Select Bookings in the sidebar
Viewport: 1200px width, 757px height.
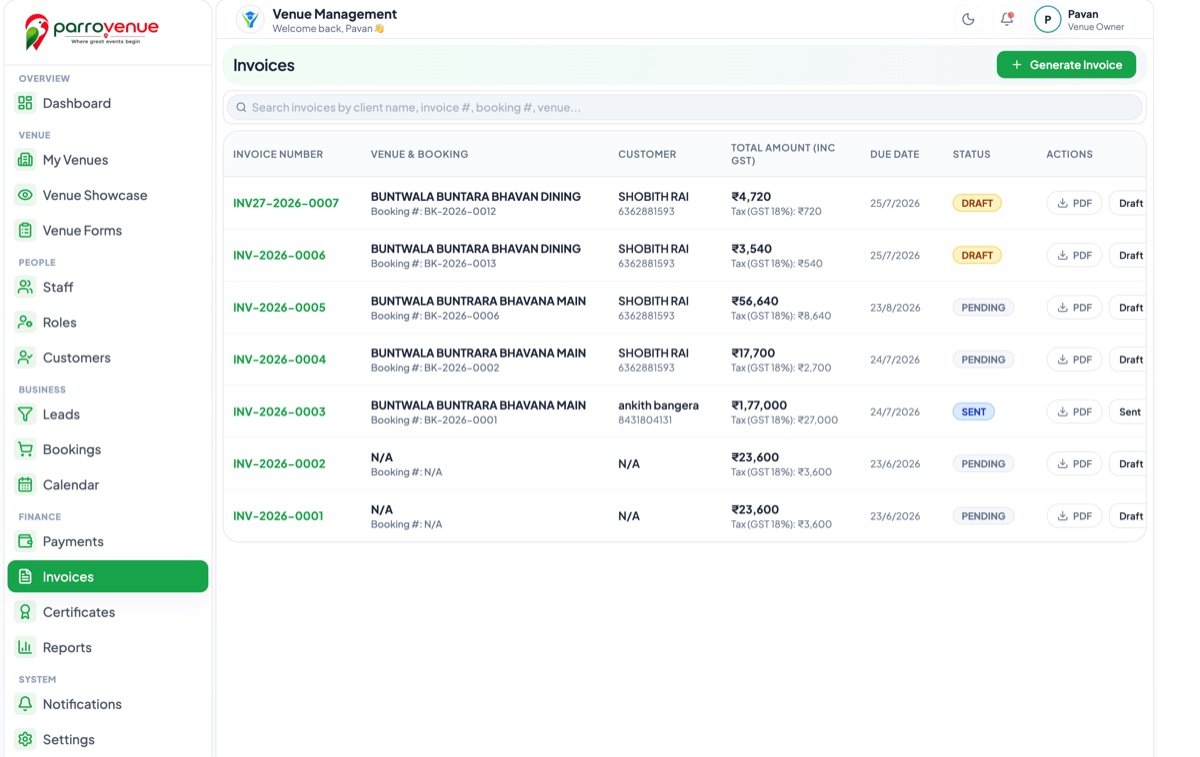(x=108, y=449)
